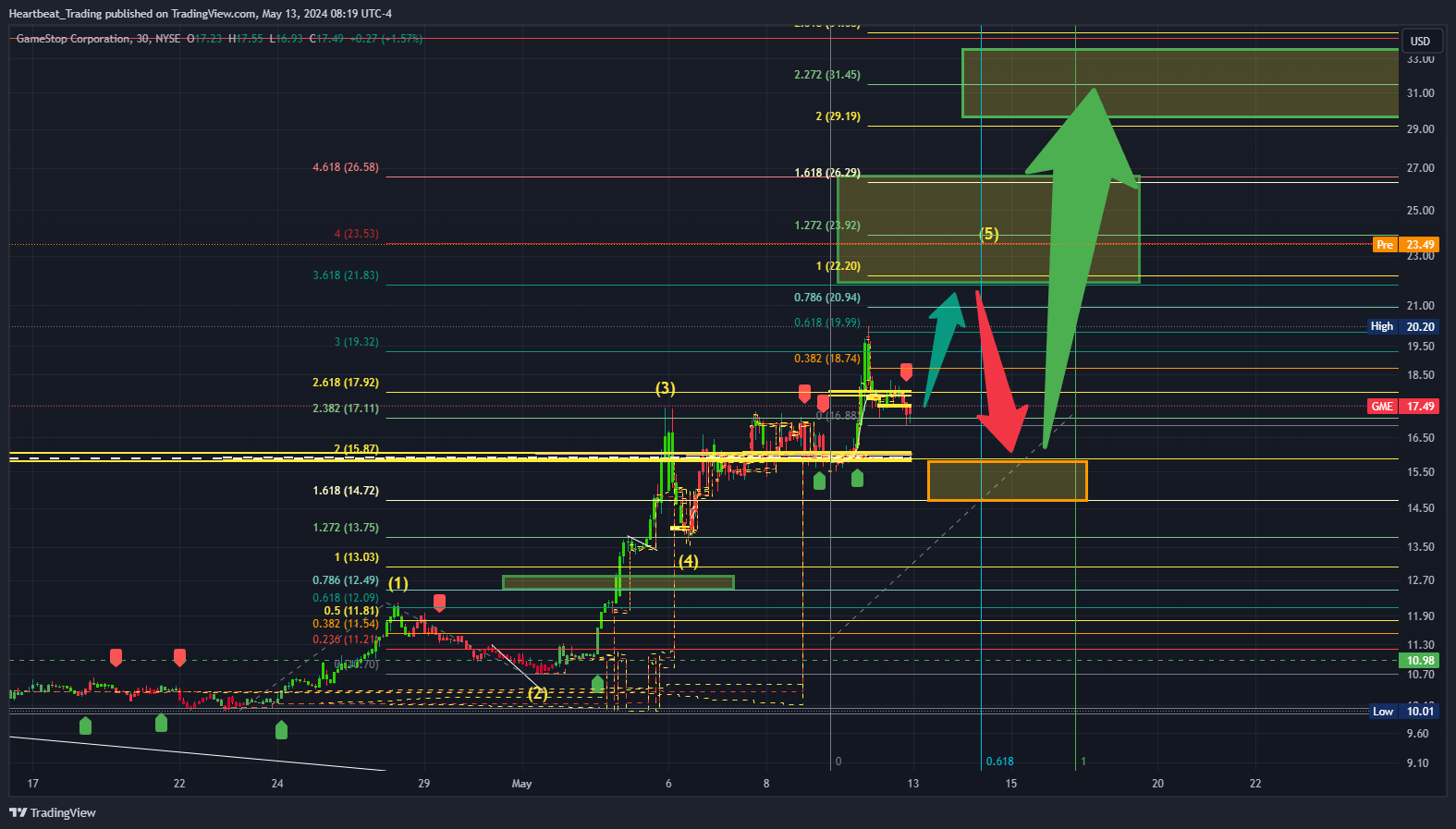This screenshot has width=1456, height=829.
Task: Click the 1.272 (13.75) Fibonacci label
Action: pos(346,528)
